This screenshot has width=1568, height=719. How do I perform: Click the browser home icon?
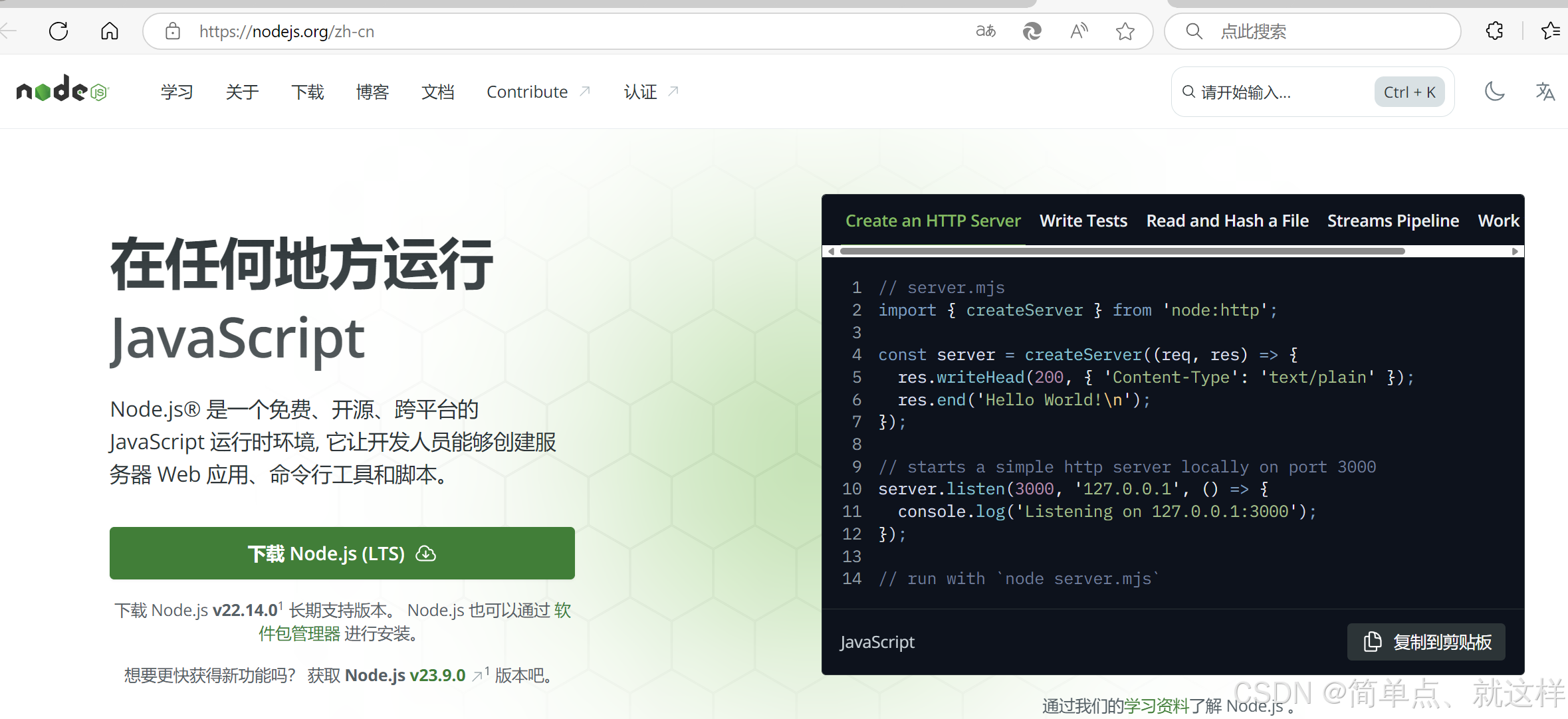tap(110, 31)
